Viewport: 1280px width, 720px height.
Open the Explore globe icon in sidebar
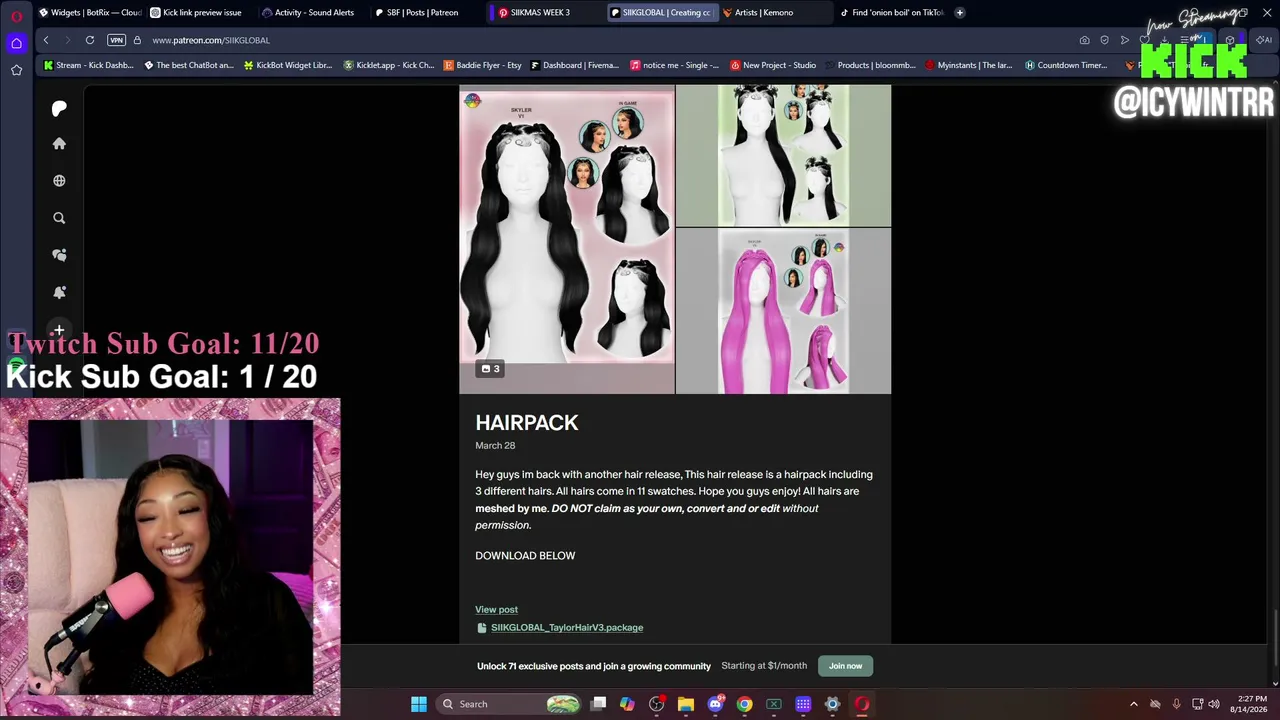pyautogui.click(x=59, y=181)
